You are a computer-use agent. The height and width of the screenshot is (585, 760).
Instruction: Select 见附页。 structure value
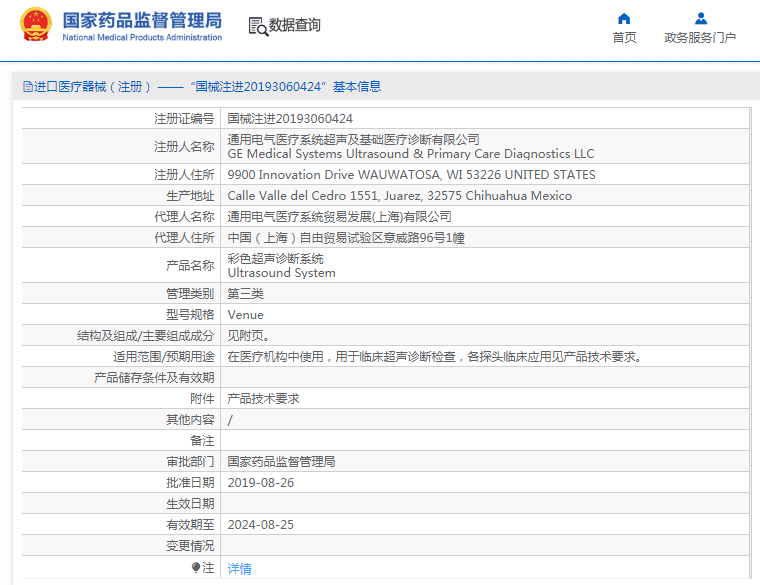248,336
